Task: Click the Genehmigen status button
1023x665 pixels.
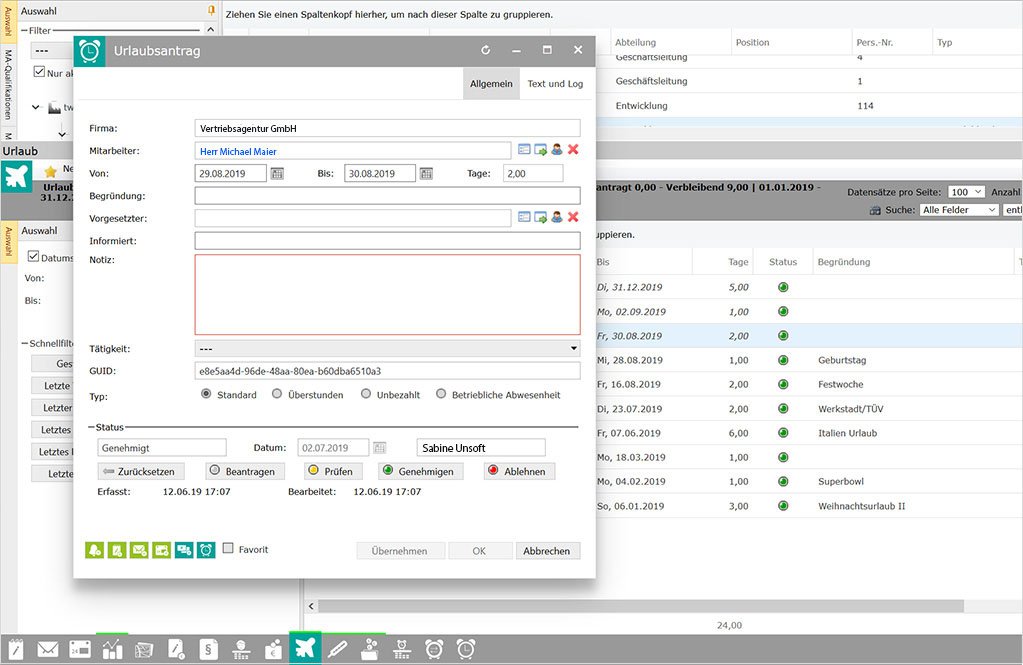Action: (x=421, y=471)
